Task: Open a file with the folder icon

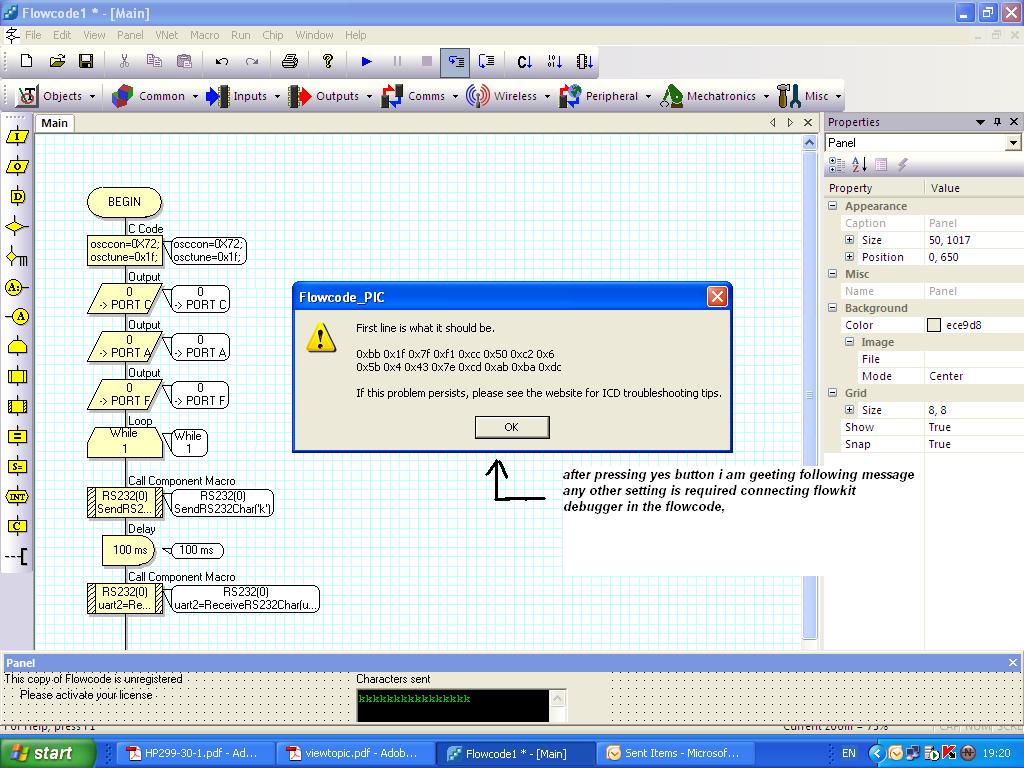Action: [57, 61]
